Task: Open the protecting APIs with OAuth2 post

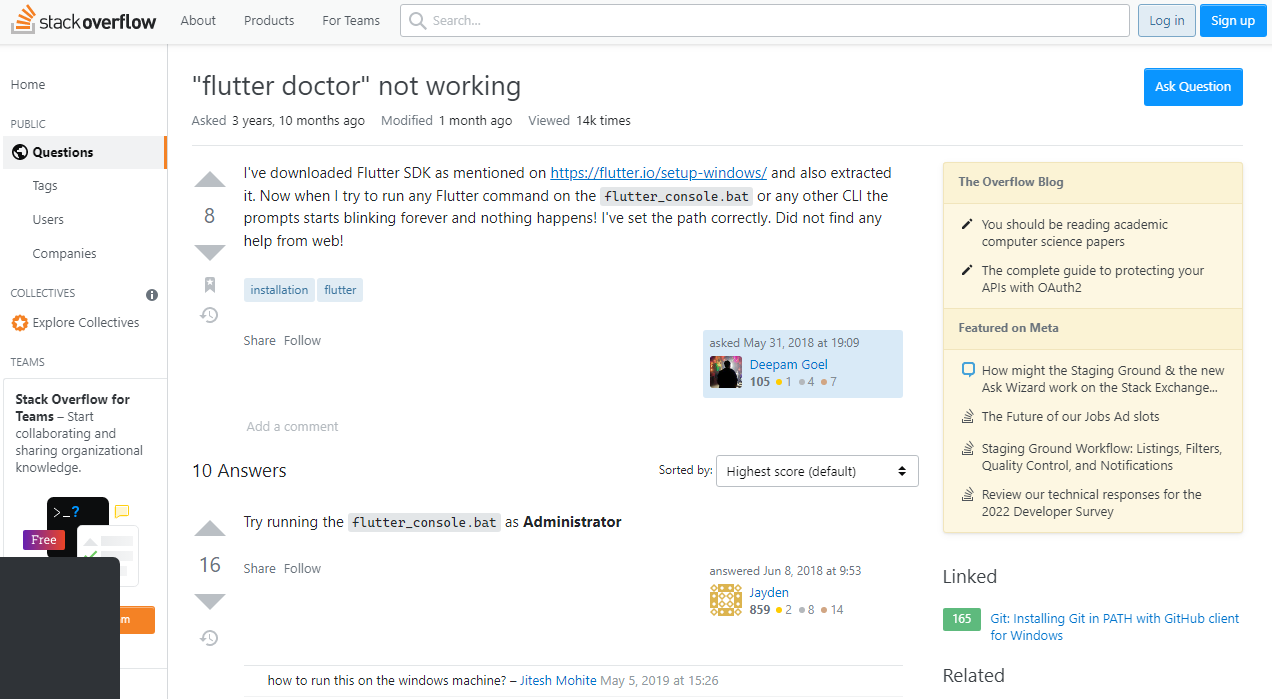Action: 1093,279
